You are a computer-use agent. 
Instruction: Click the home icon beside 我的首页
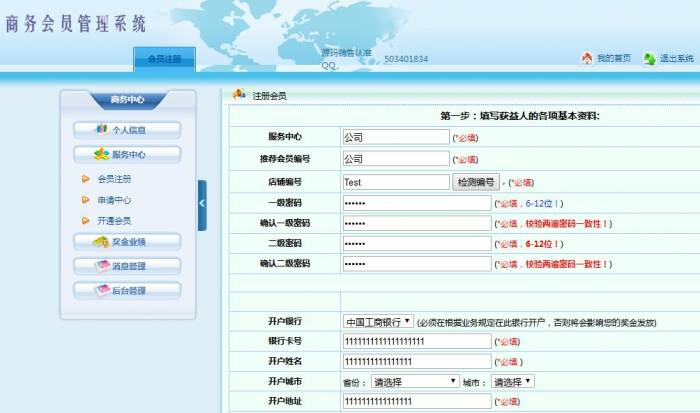[x=586, y=59]
